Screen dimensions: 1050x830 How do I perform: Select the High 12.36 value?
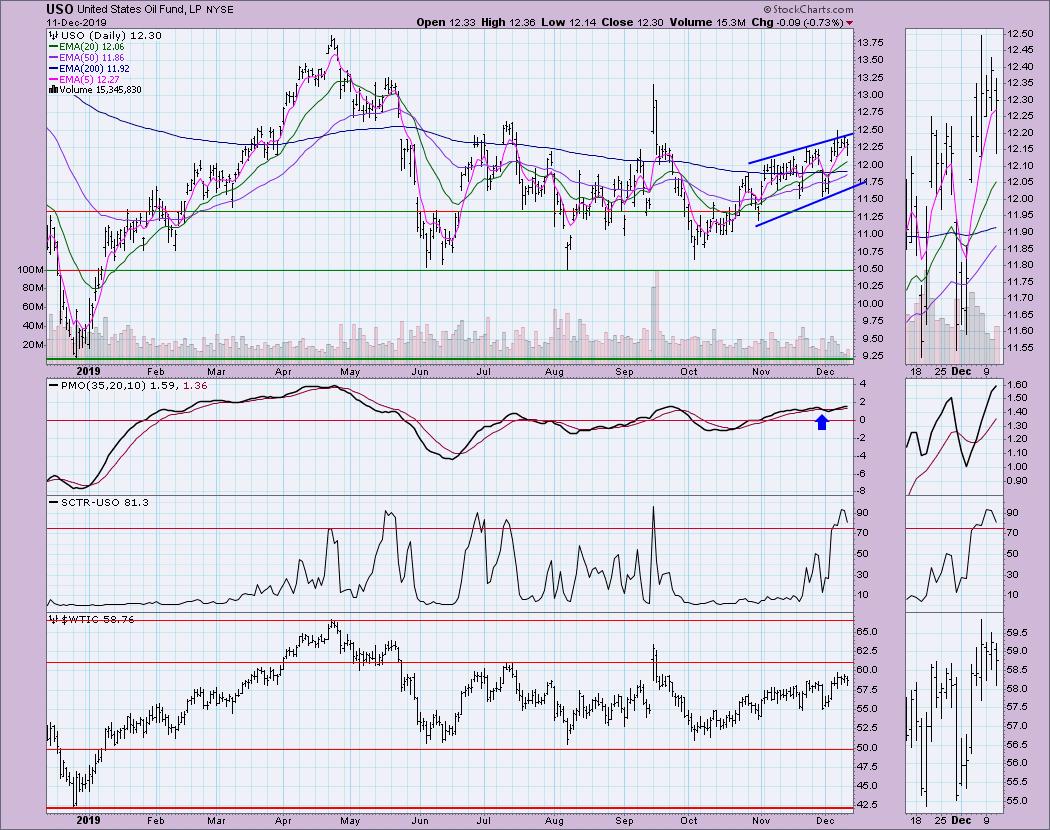(x=508, y=22)
